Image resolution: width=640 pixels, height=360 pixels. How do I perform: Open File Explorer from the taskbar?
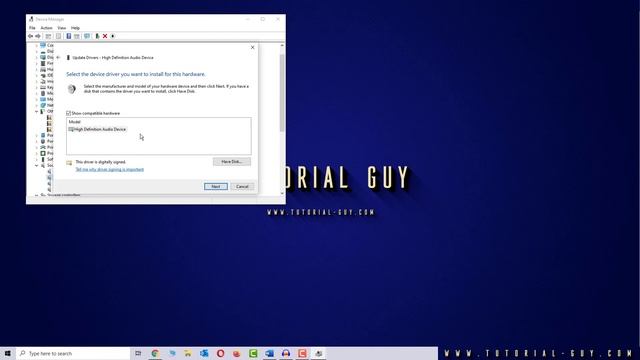point(188,353)
